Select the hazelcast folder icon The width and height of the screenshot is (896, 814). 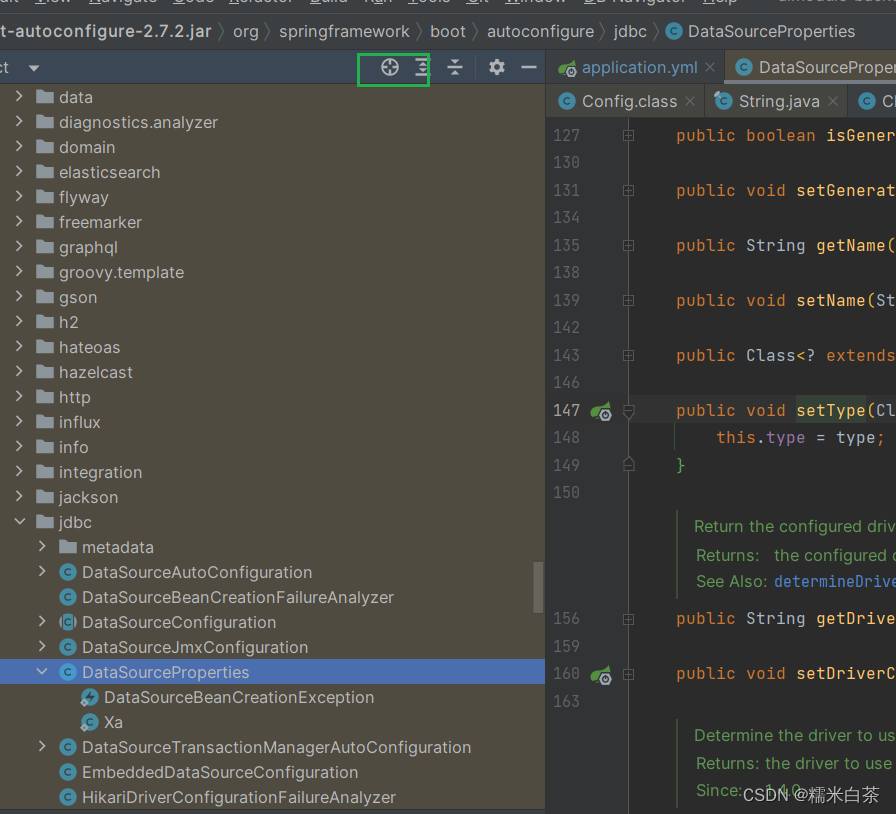coord(45,372)
